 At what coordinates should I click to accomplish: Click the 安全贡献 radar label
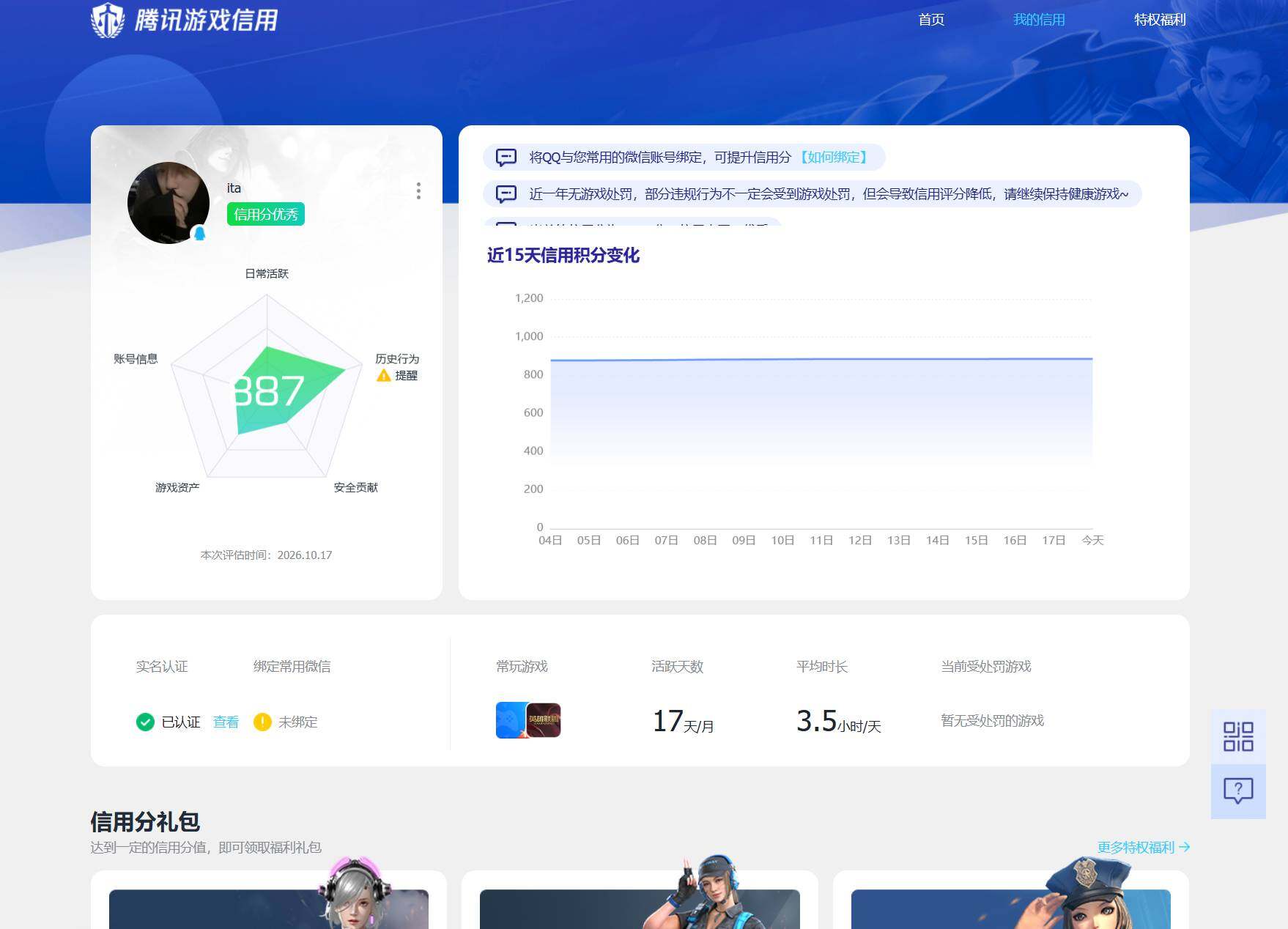[356, 487]
